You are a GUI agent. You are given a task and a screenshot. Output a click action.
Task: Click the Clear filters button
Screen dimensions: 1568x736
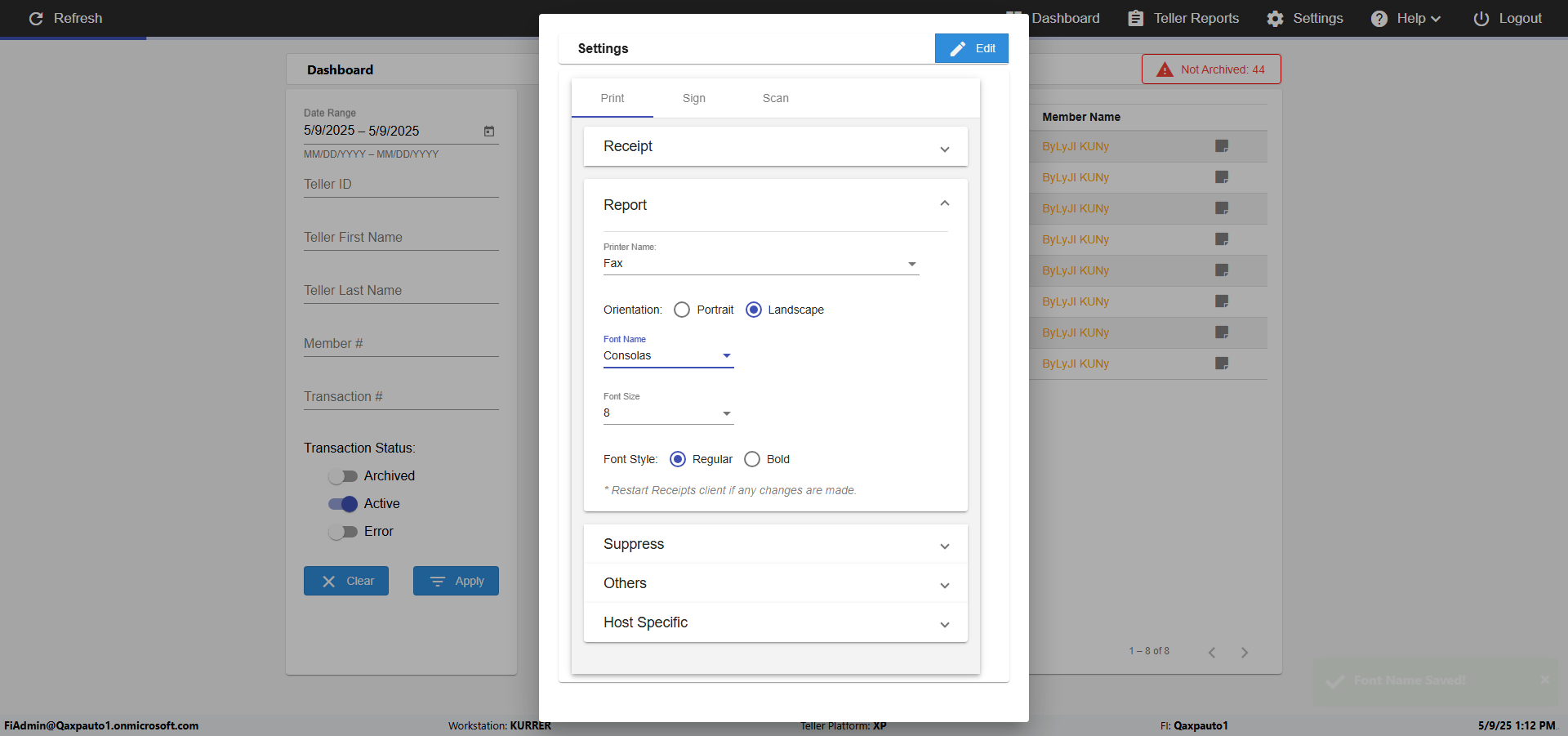[346, 581]
